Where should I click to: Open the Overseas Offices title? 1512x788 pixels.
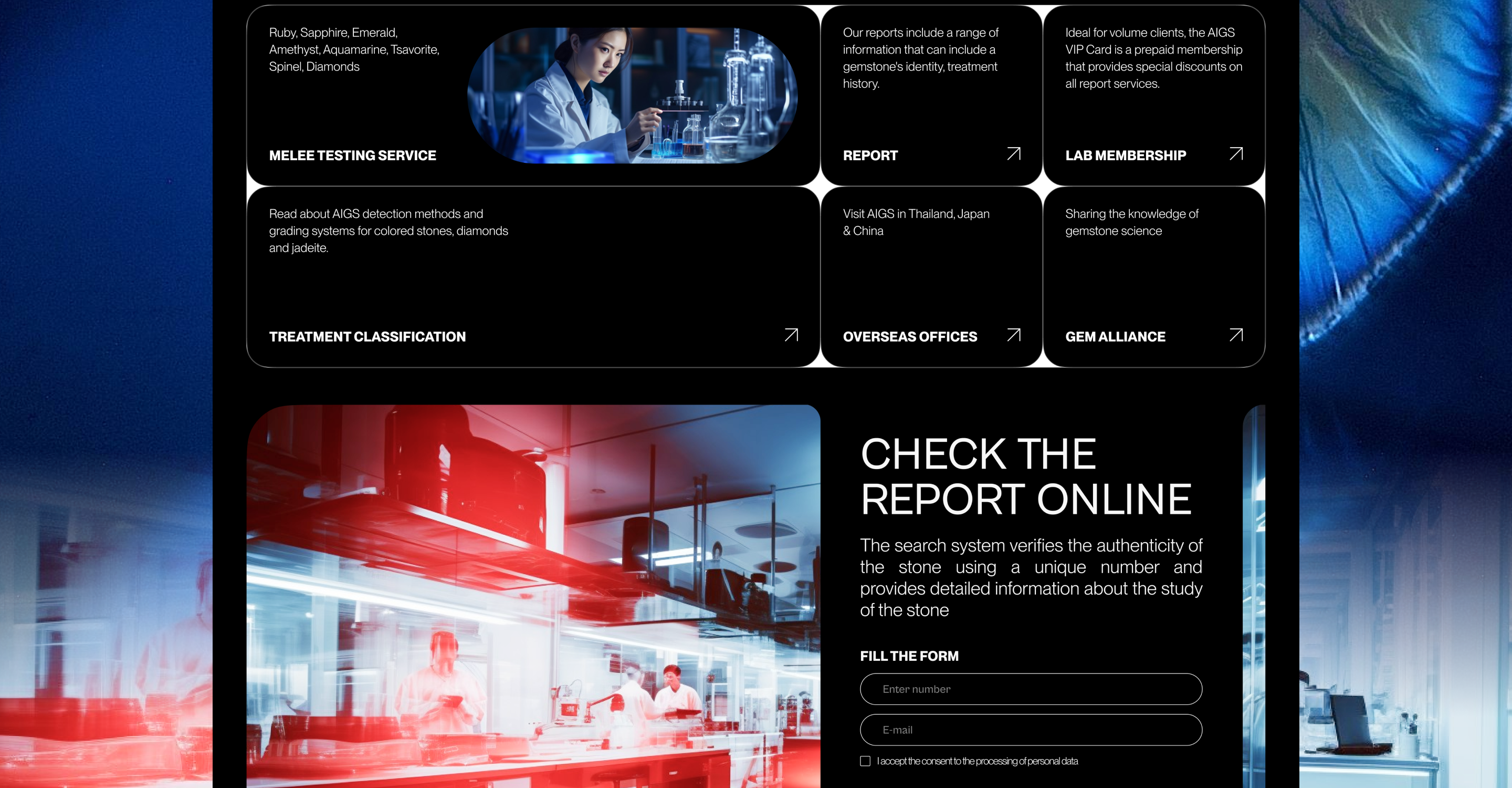point(910,336)
